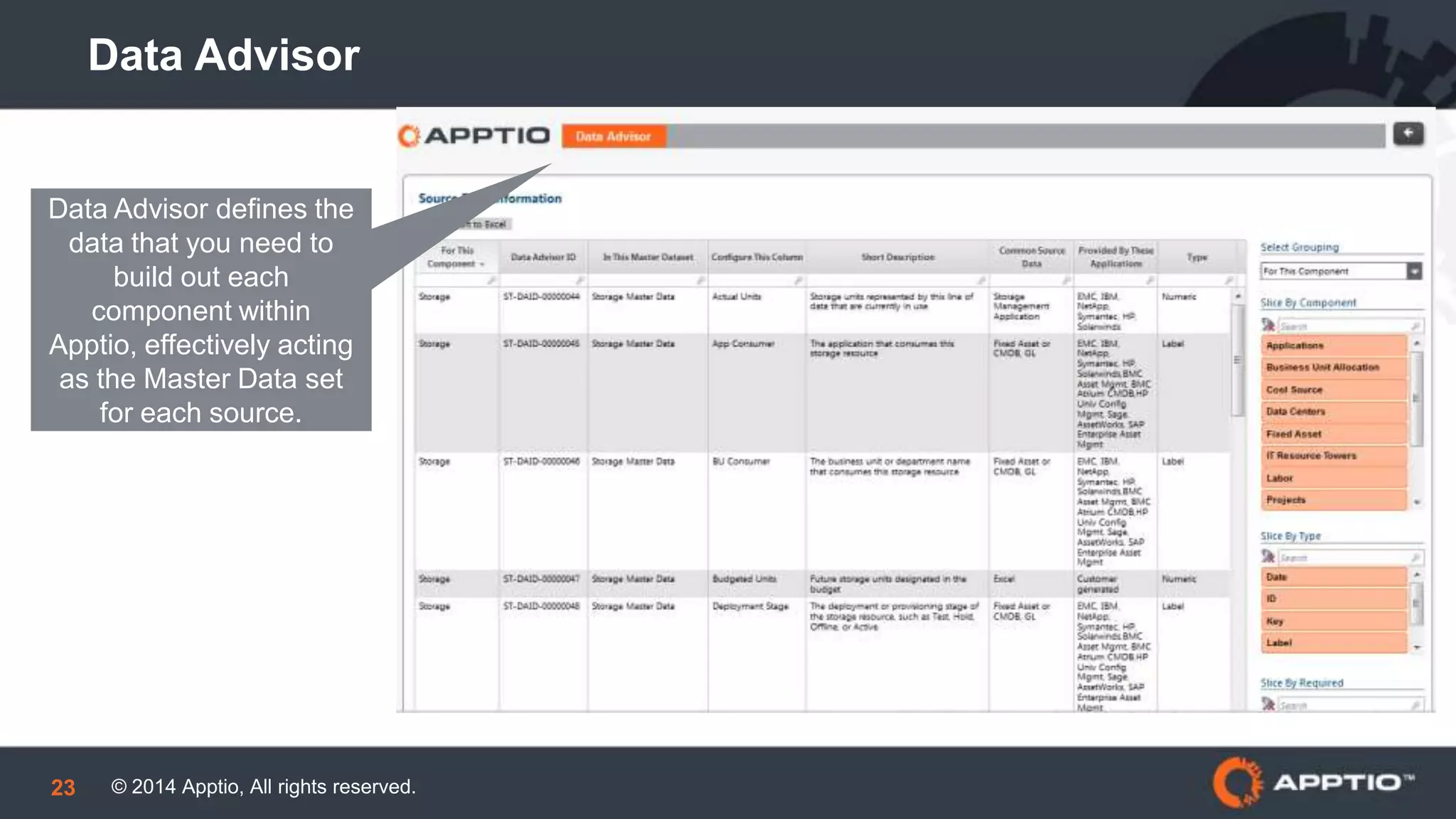Click the Slice By Type search field

click(x=1350, y=557)
